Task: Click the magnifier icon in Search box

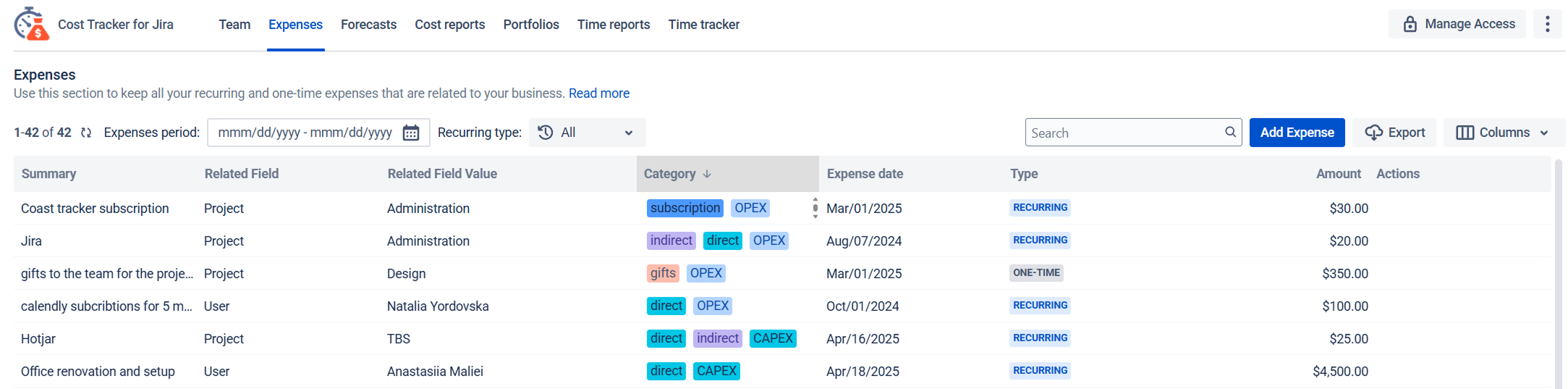Action: coord(1230,132)
